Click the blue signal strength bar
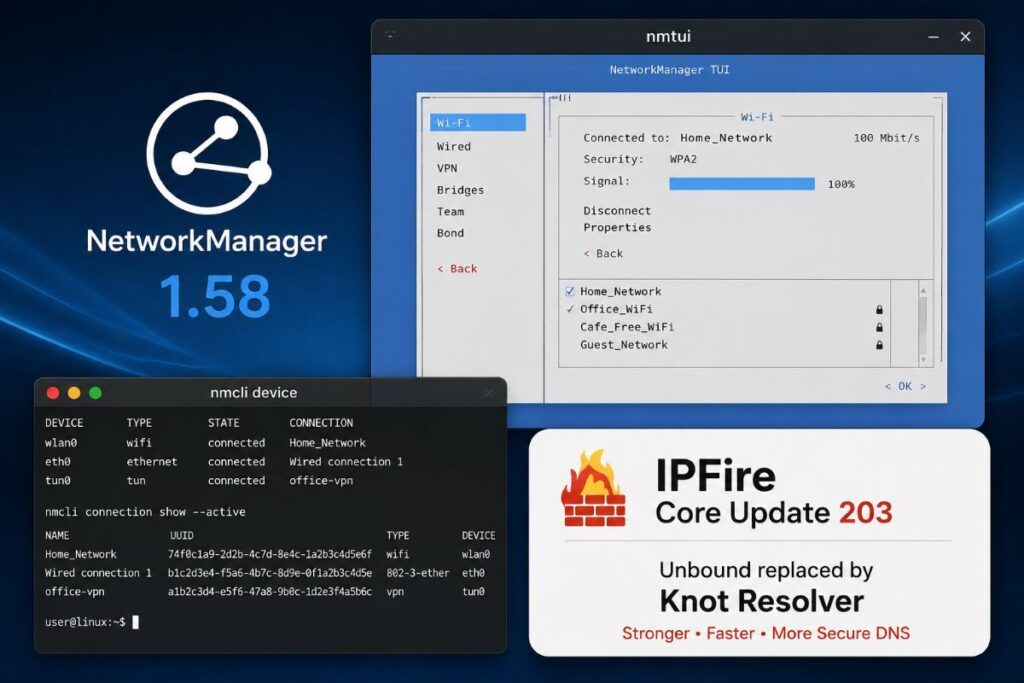Image resolution: width=1024 pixels, height=683 pixels. (x=742, y=184)
